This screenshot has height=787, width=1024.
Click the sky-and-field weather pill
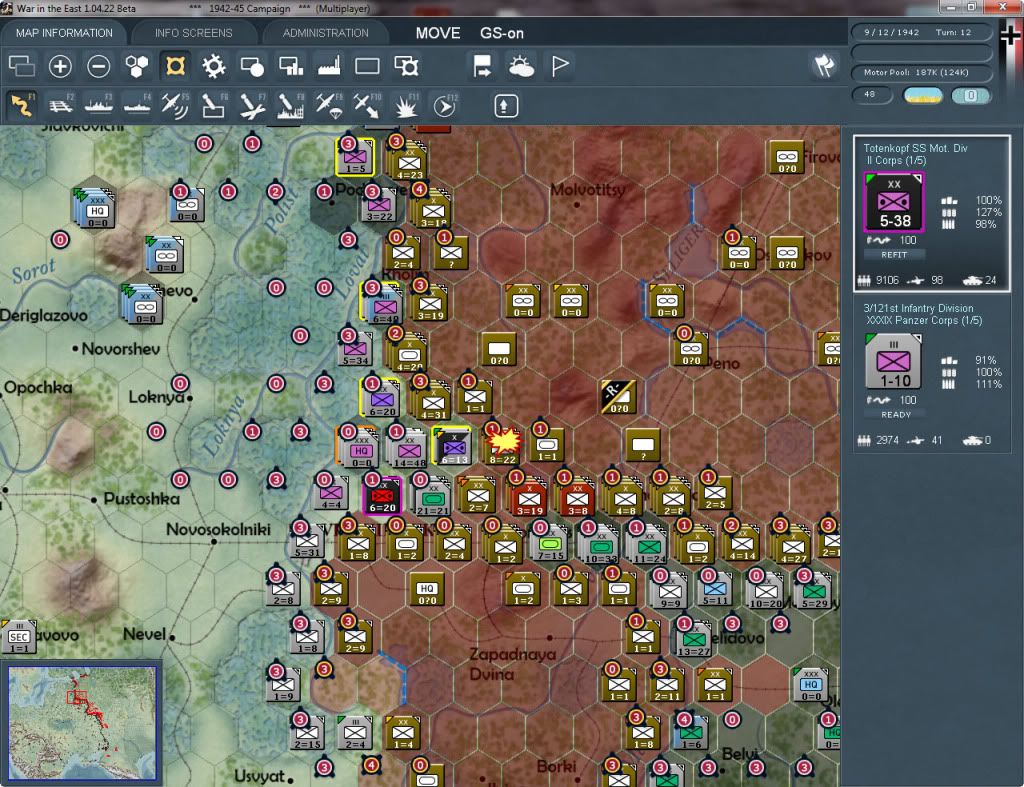pos(922,95)
